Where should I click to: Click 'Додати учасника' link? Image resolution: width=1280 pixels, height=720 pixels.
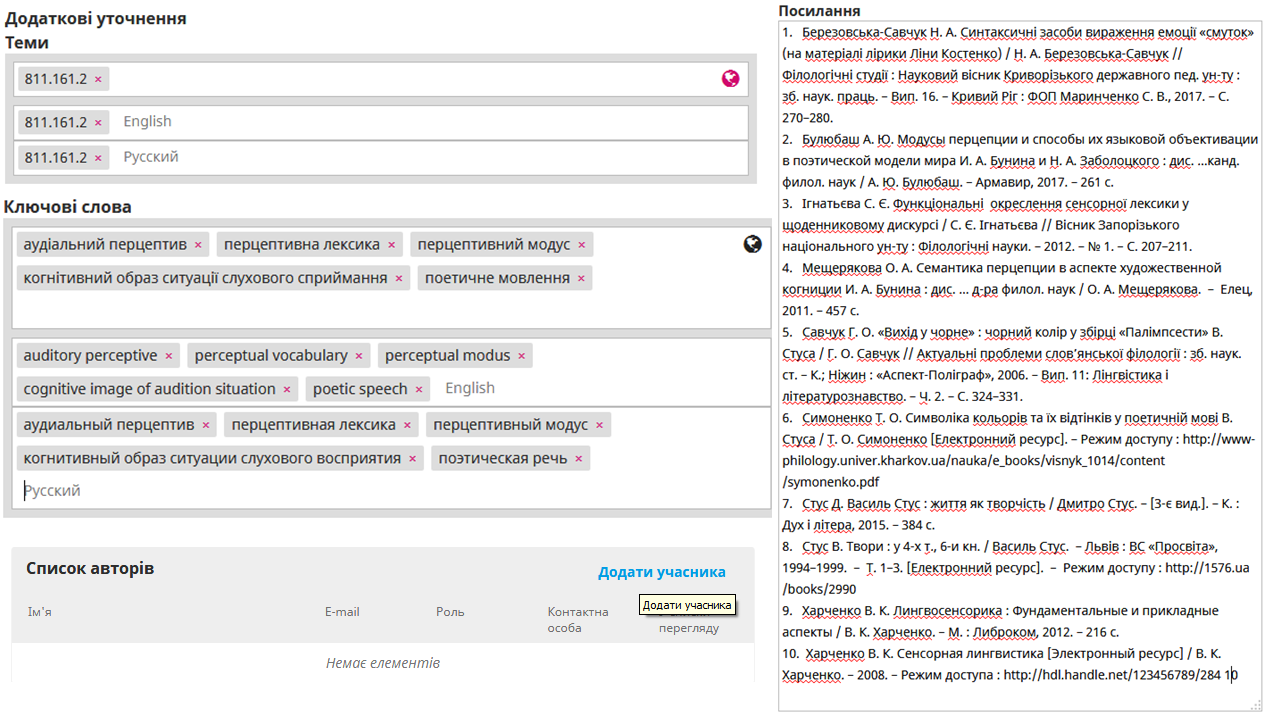click(661, 572)
